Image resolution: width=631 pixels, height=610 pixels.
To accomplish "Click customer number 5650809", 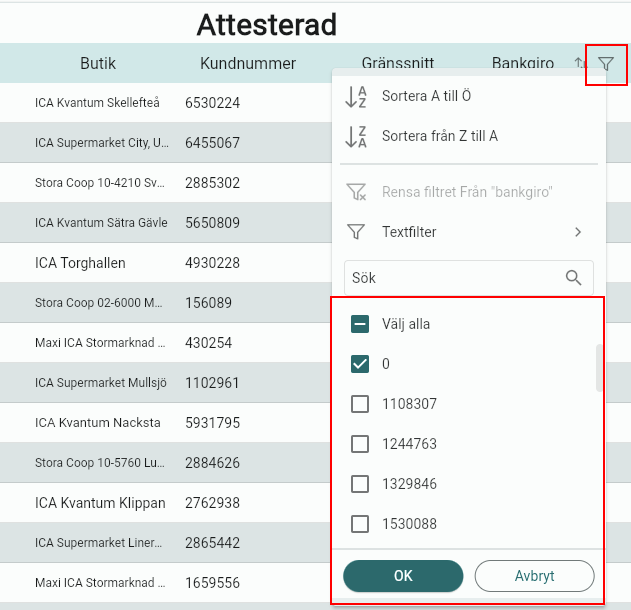I will pyautogui.click(x=212, y=223).
